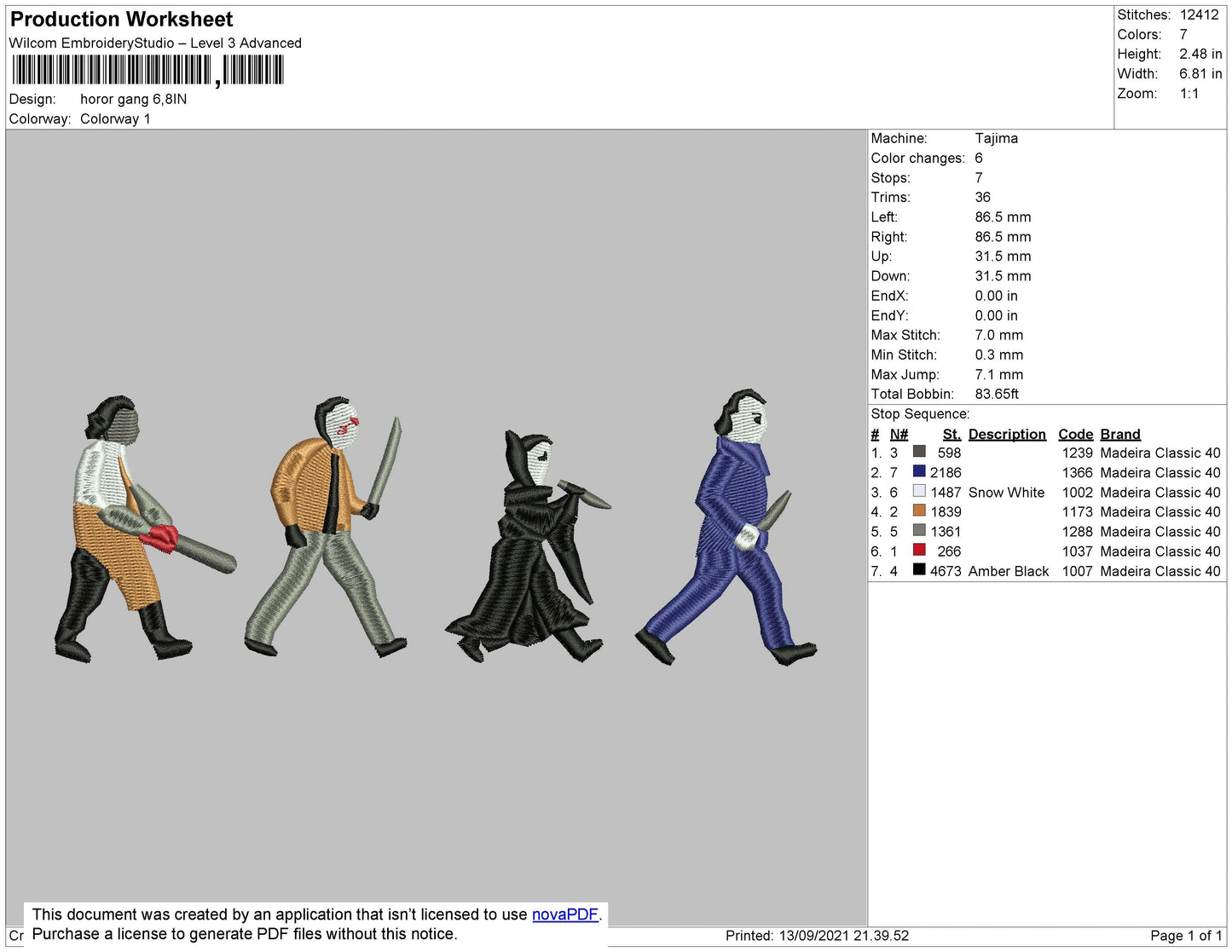
Task: Click thread code 1002
Action: [x=1077, y=492]
